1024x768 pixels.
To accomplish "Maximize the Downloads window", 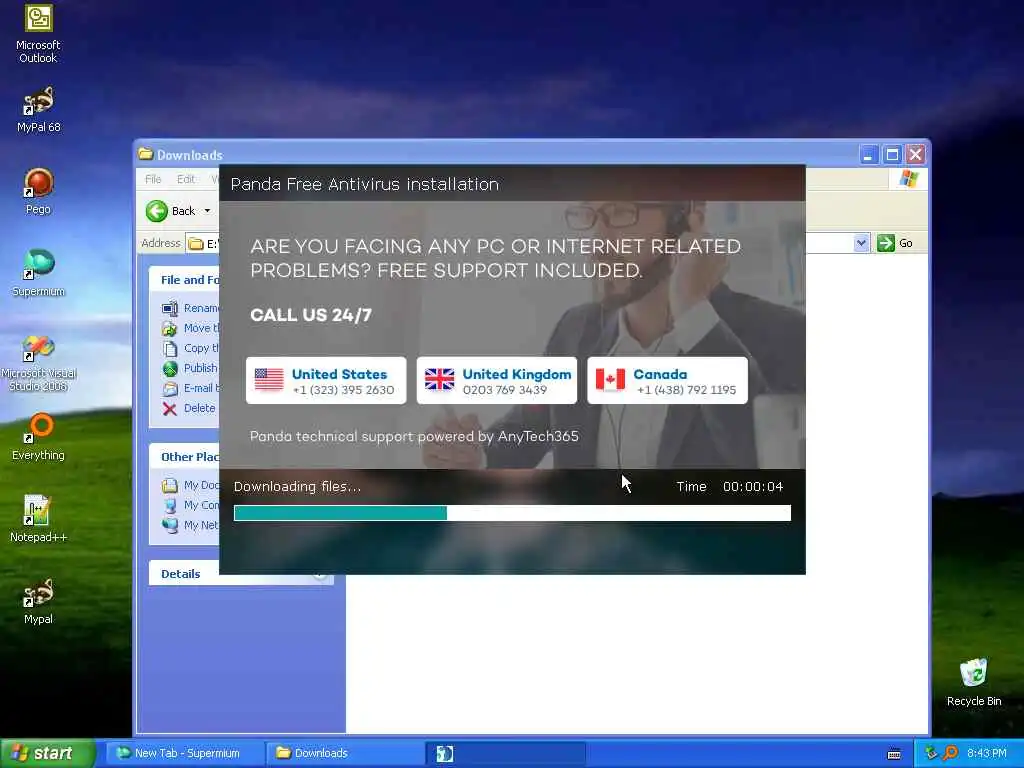I will [x=892, y=155].
